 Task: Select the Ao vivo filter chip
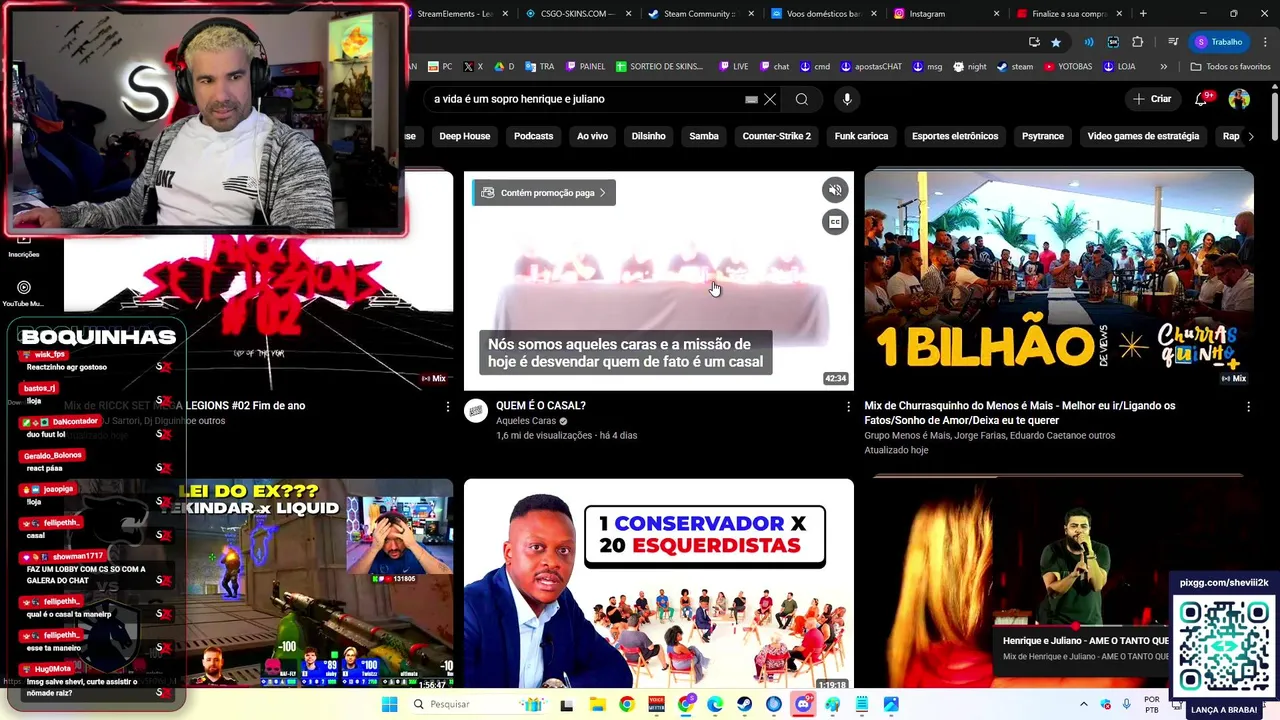[592, 136]
